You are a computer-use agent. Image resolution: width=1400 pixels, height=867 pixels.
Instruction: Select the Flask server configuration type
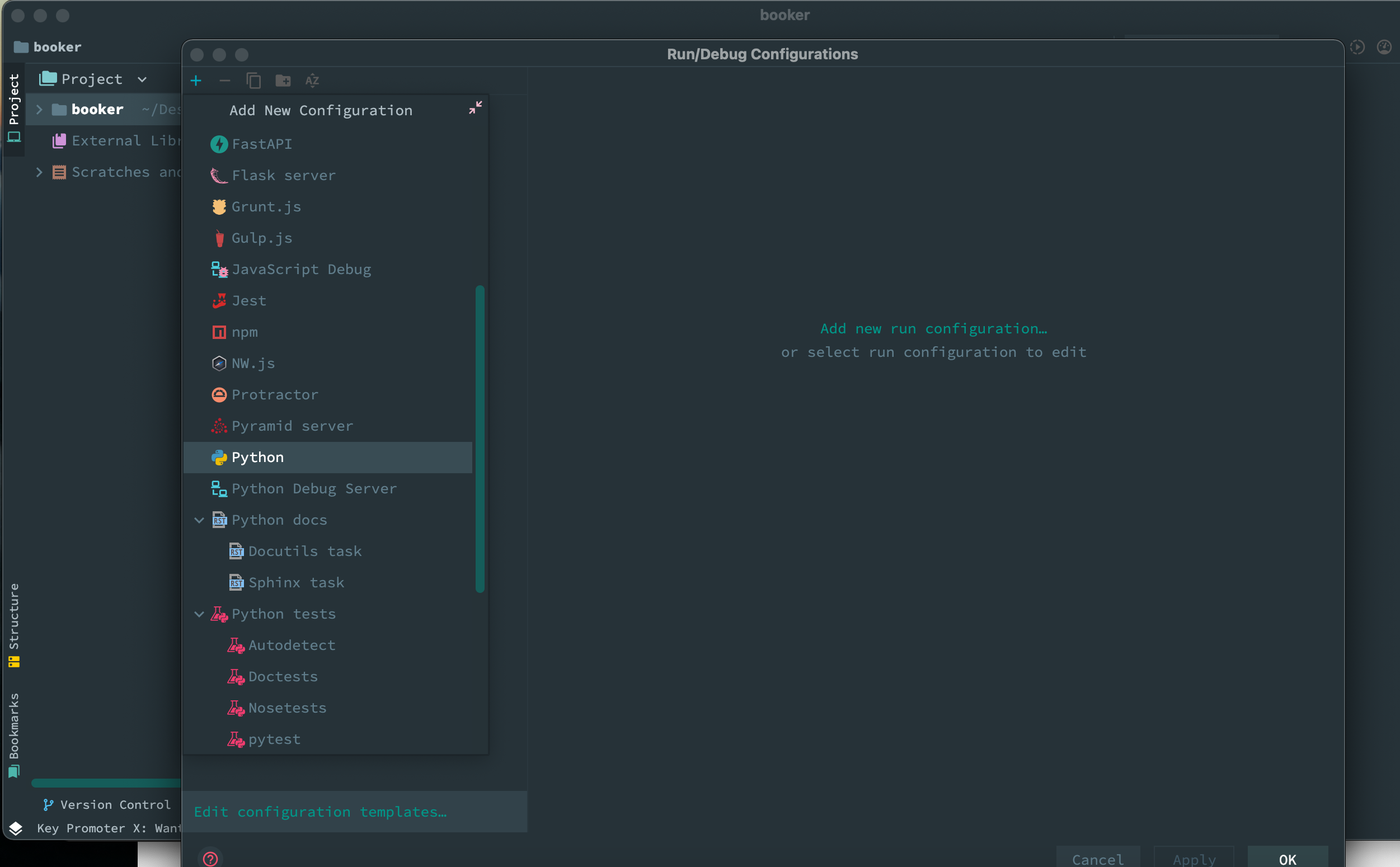tap(284, 174)
